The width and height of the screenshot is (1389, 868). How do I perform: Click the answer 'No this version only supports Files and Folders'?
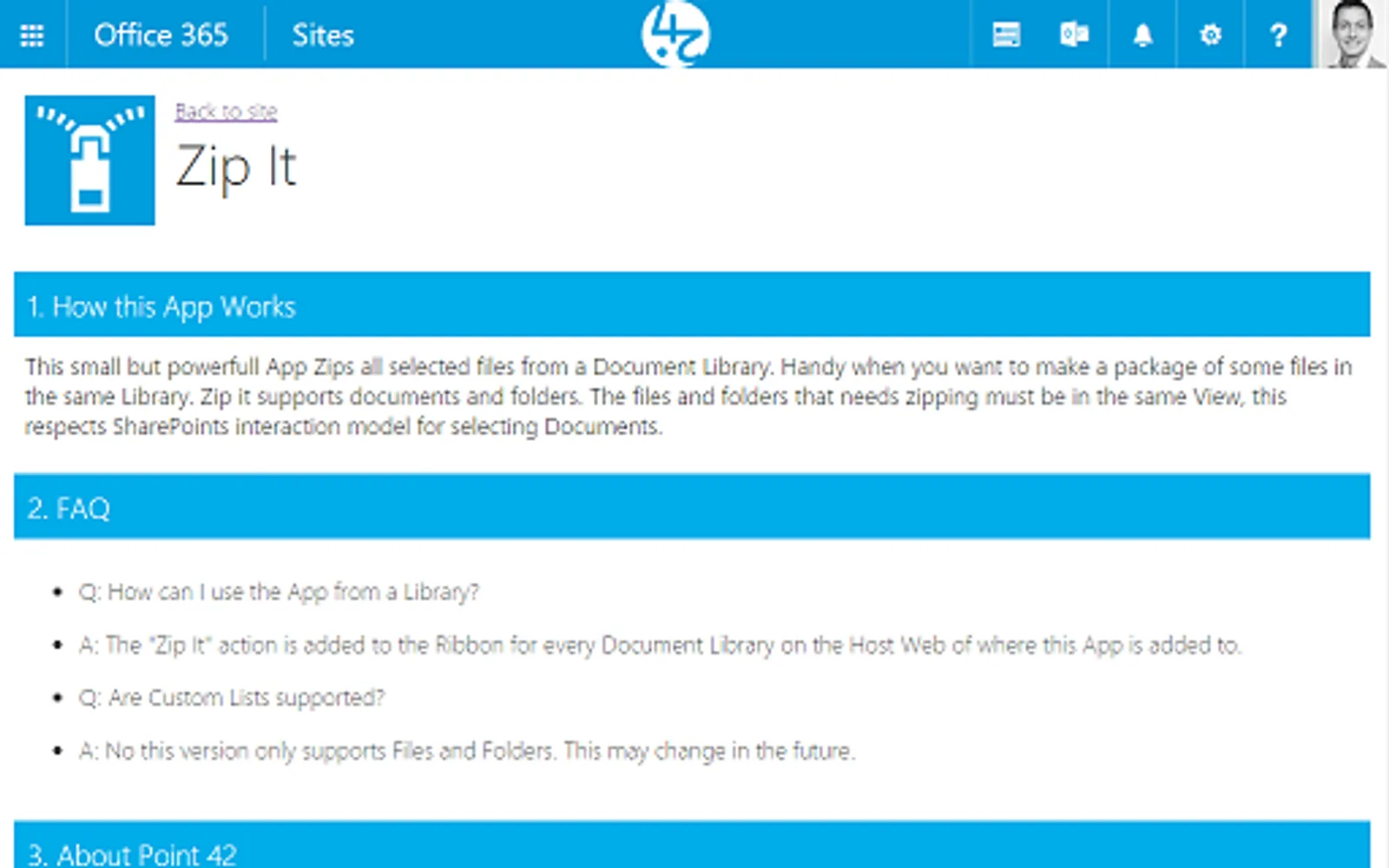467,751
